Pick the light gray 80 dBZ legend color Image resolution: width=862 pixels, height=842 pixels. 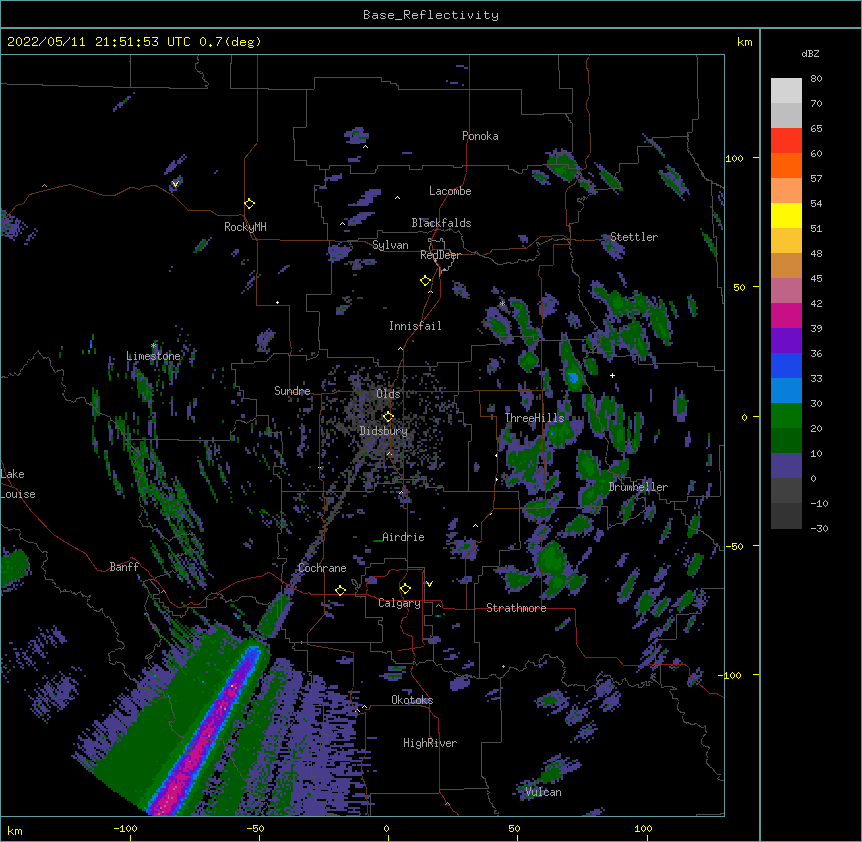point(786,90)
